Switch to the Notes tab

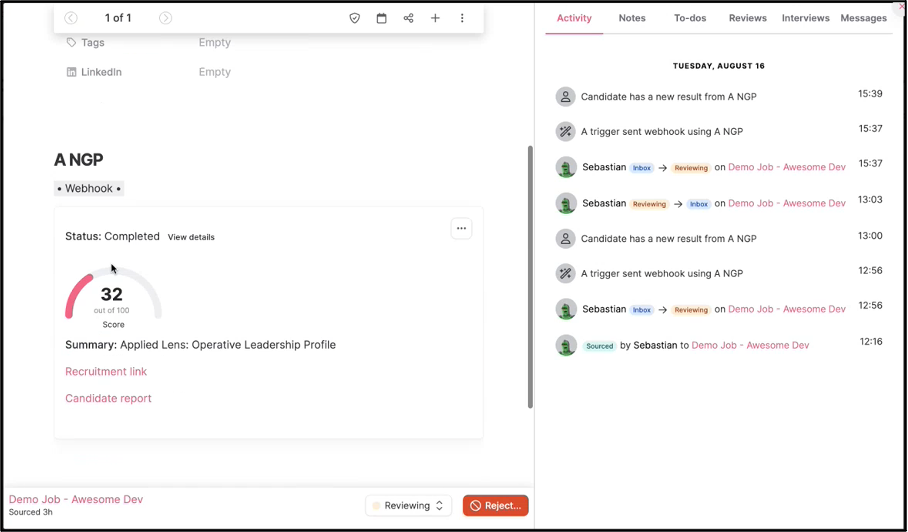(632, 18)
